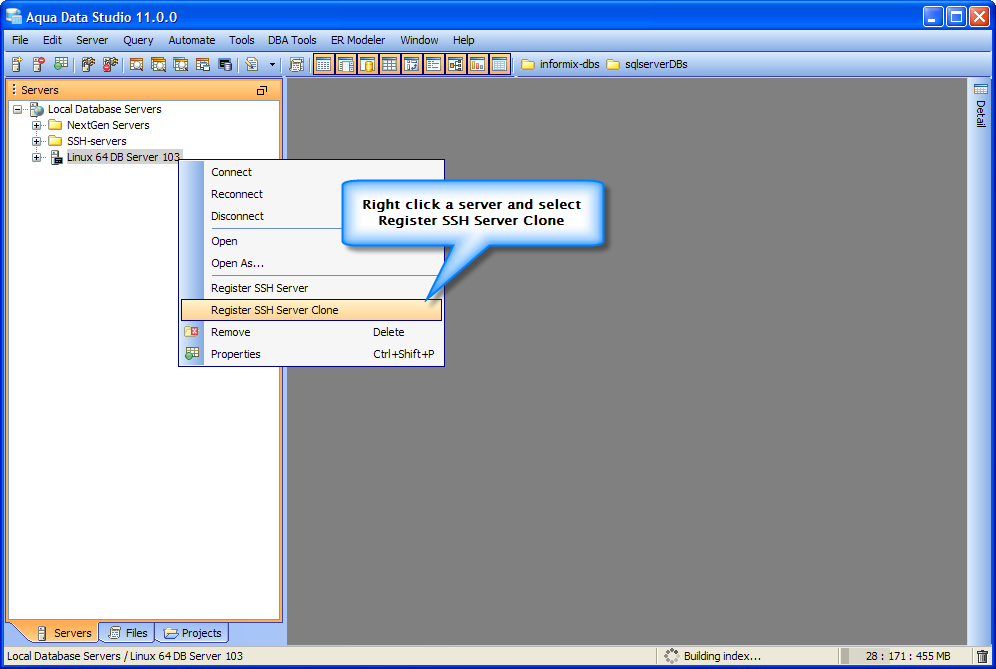Choose Properties from the context menu
Viewport: 996px width, 669px height.
(311, 355)
